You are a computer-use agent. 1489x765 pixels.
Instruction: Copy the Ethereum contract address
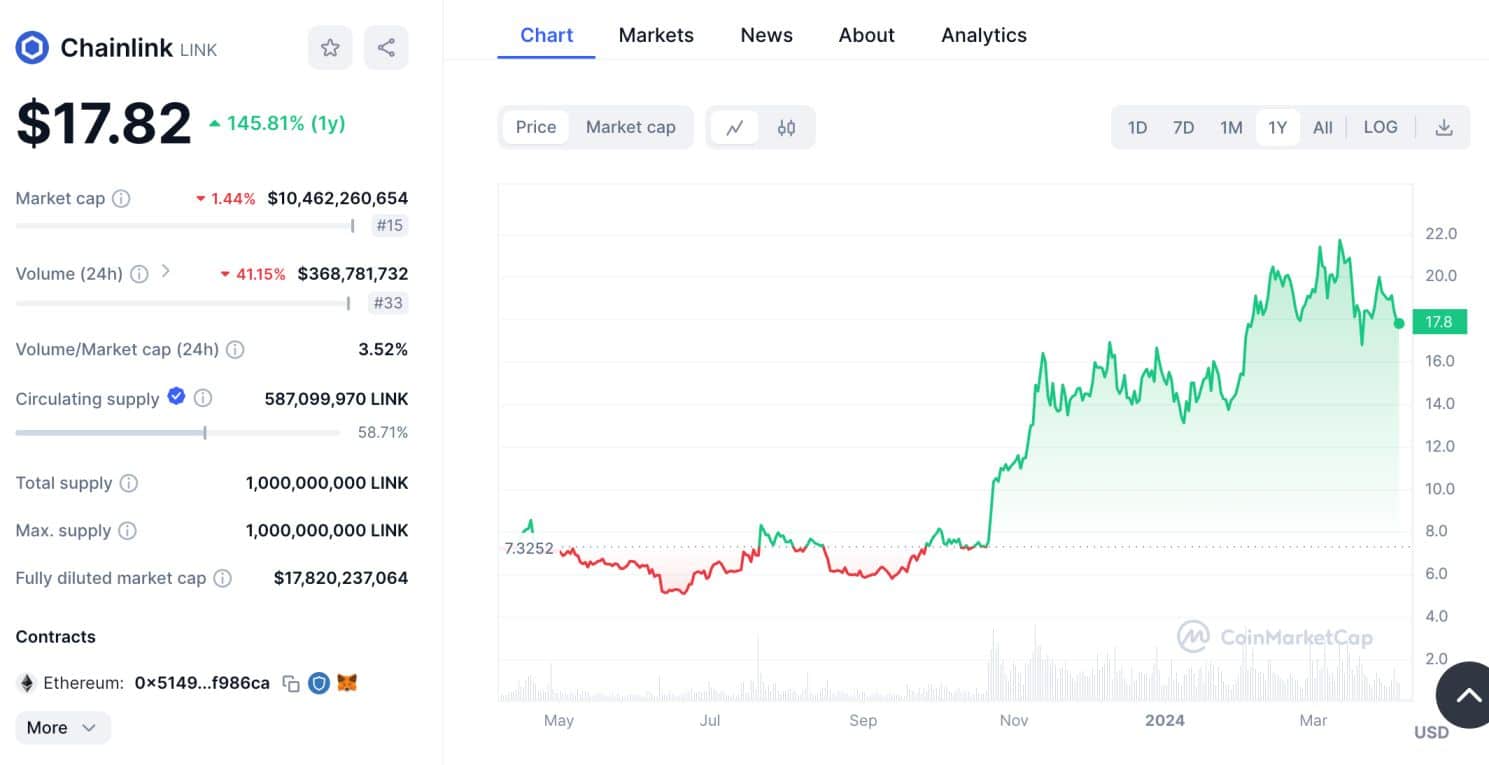tap(291, 684)
